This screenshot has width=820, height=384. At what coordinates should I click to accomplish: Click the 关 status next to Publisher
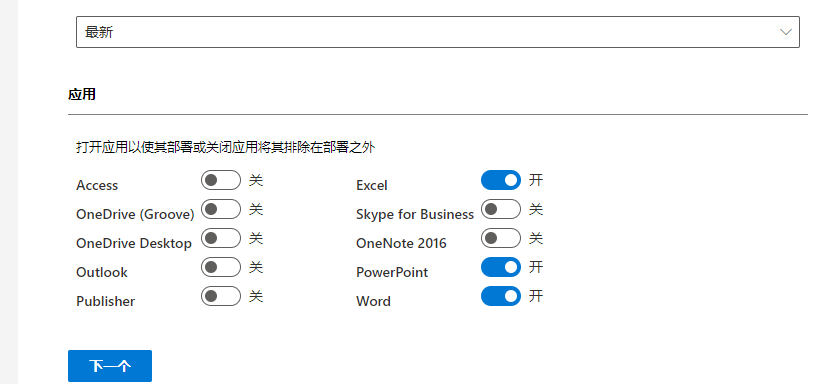click(x=256, y=296)
